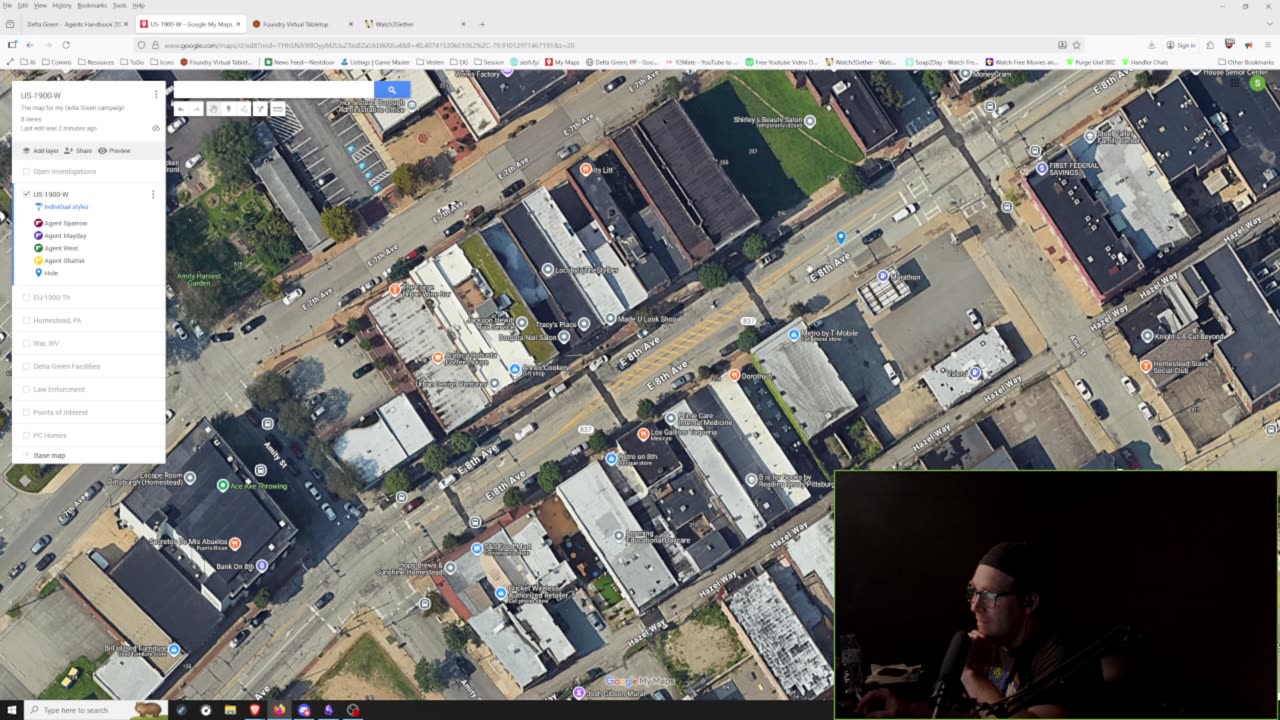1280x720 pixels.
Task: Open the Other Bookmarks folder
Action: [1245, 62]
